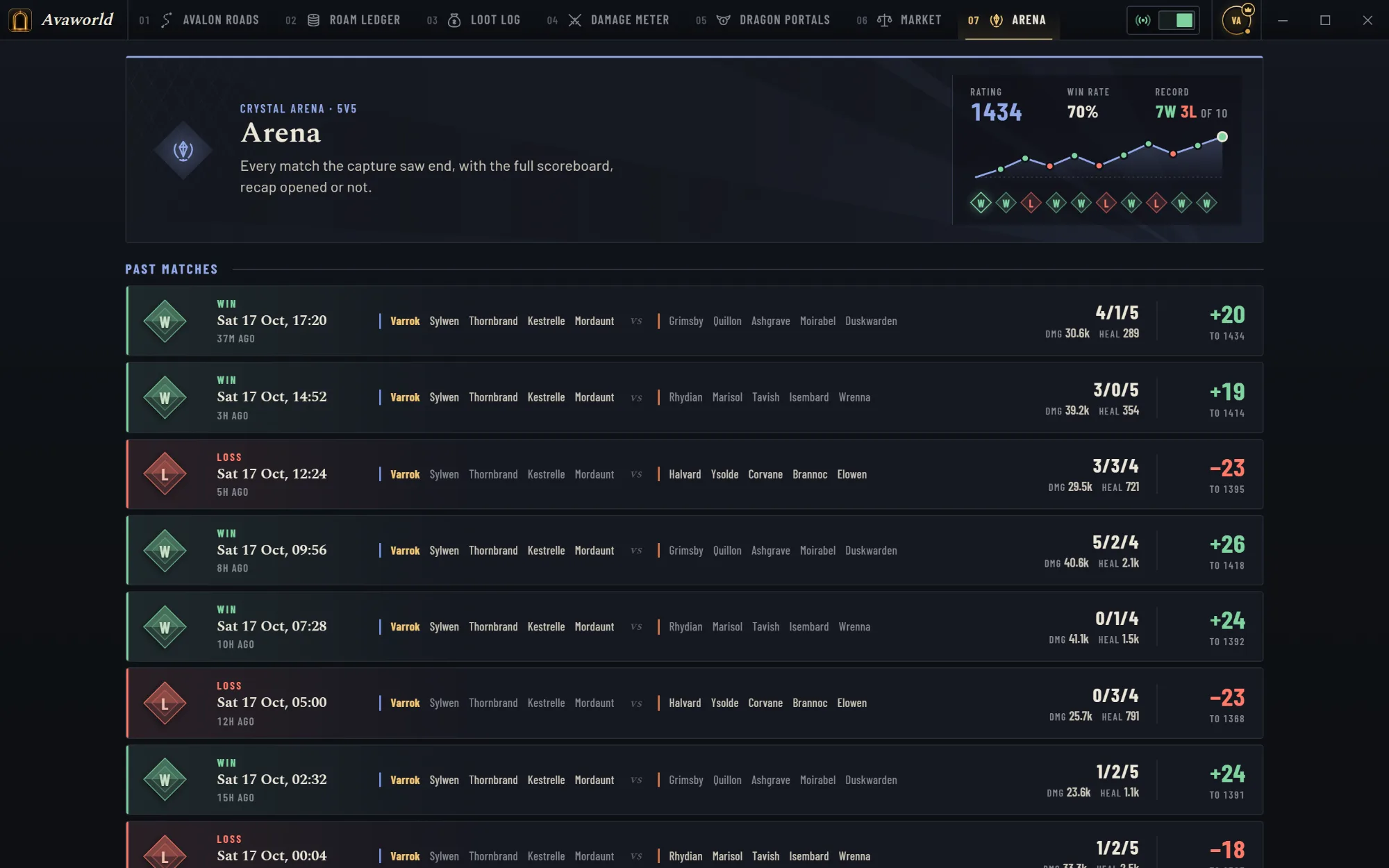This screenshot has height=868, width=1389.
Task: Open the Loot Log tab
Action: click(x=474, y=20)
